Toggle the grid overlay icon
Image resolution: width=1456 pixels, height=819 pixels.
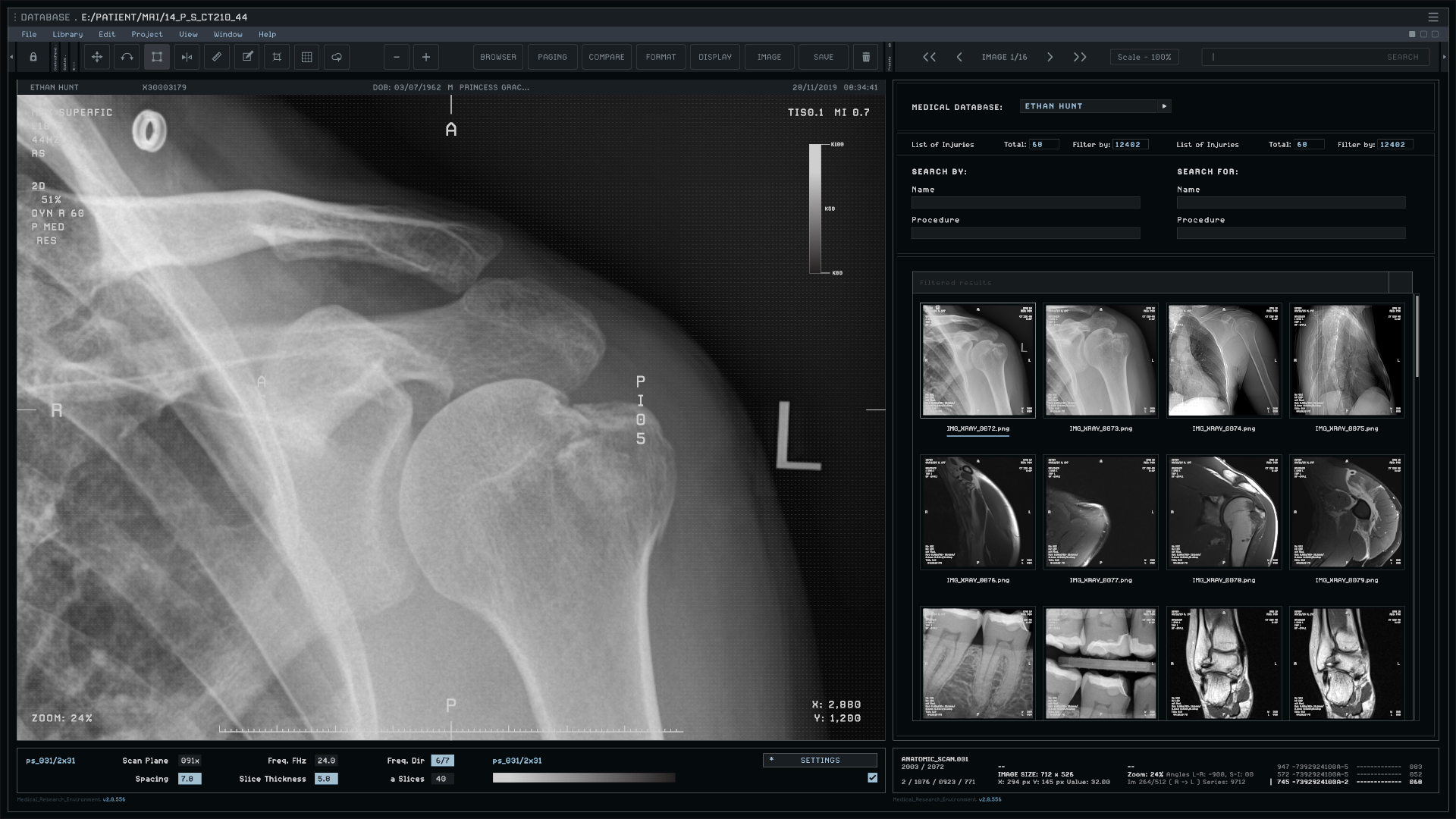[307, 57]
